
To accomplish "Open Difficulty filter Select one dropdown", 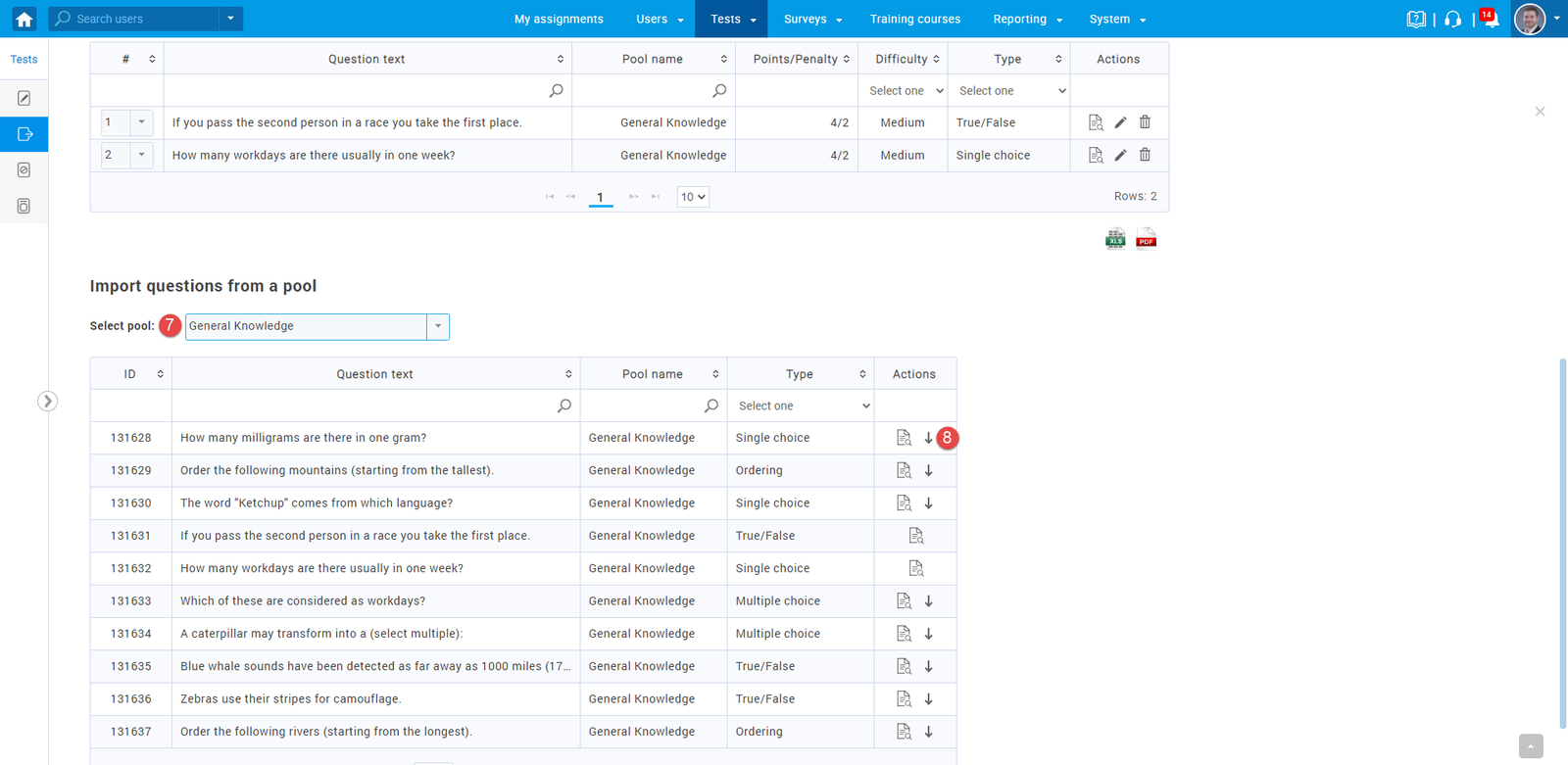I will [x=906, y=91].
